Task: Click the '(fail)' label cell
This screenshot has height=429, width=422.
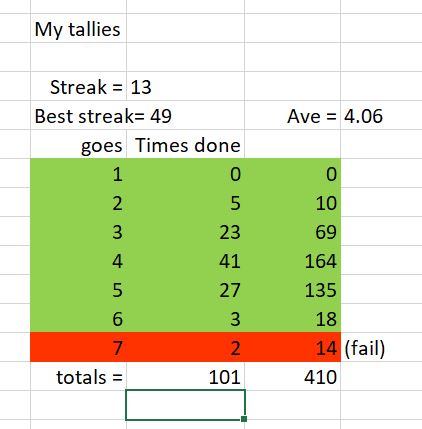Action: 381,347
